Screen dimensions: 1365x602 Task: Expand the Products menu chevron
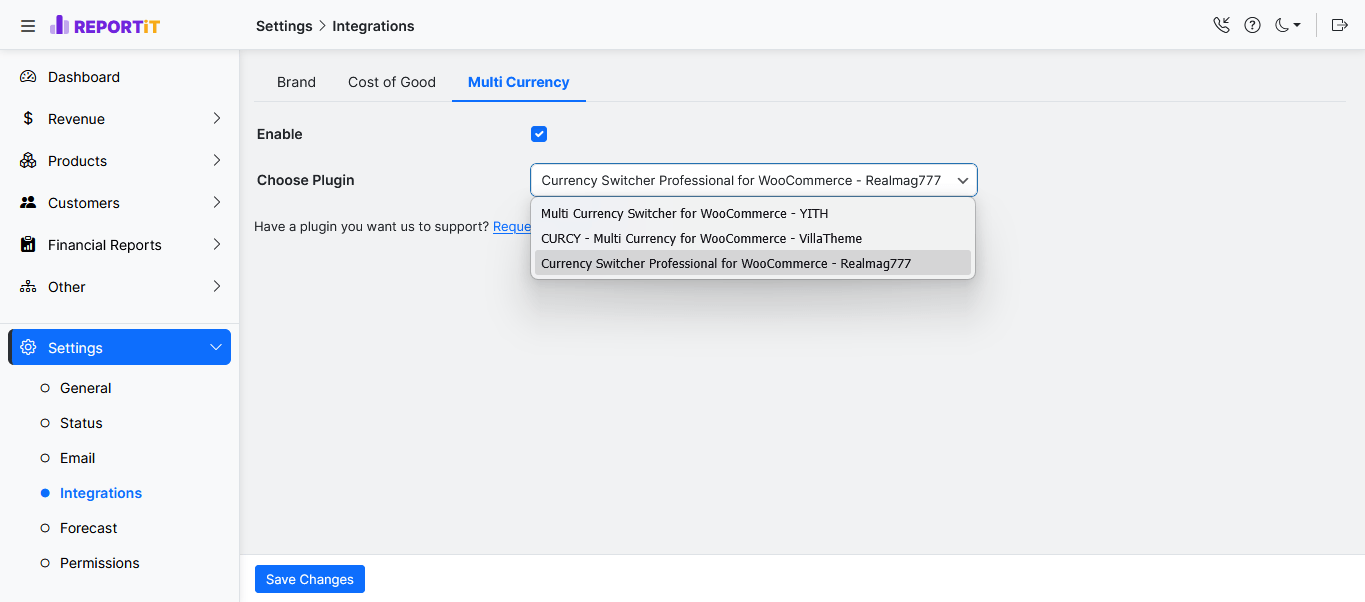217,161
